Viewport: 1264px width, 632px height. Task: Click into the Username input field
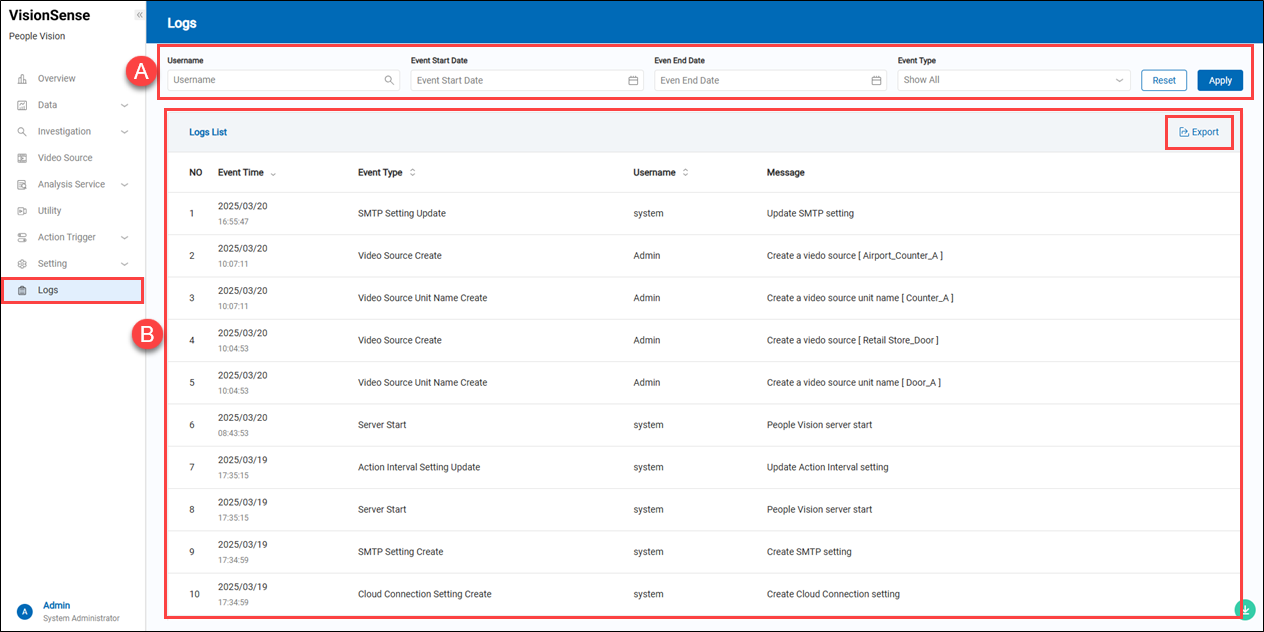(x=275, y=80)
